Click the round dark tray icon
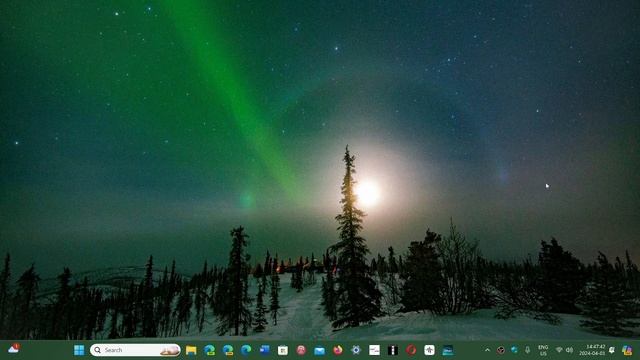 tap(501, 350)
